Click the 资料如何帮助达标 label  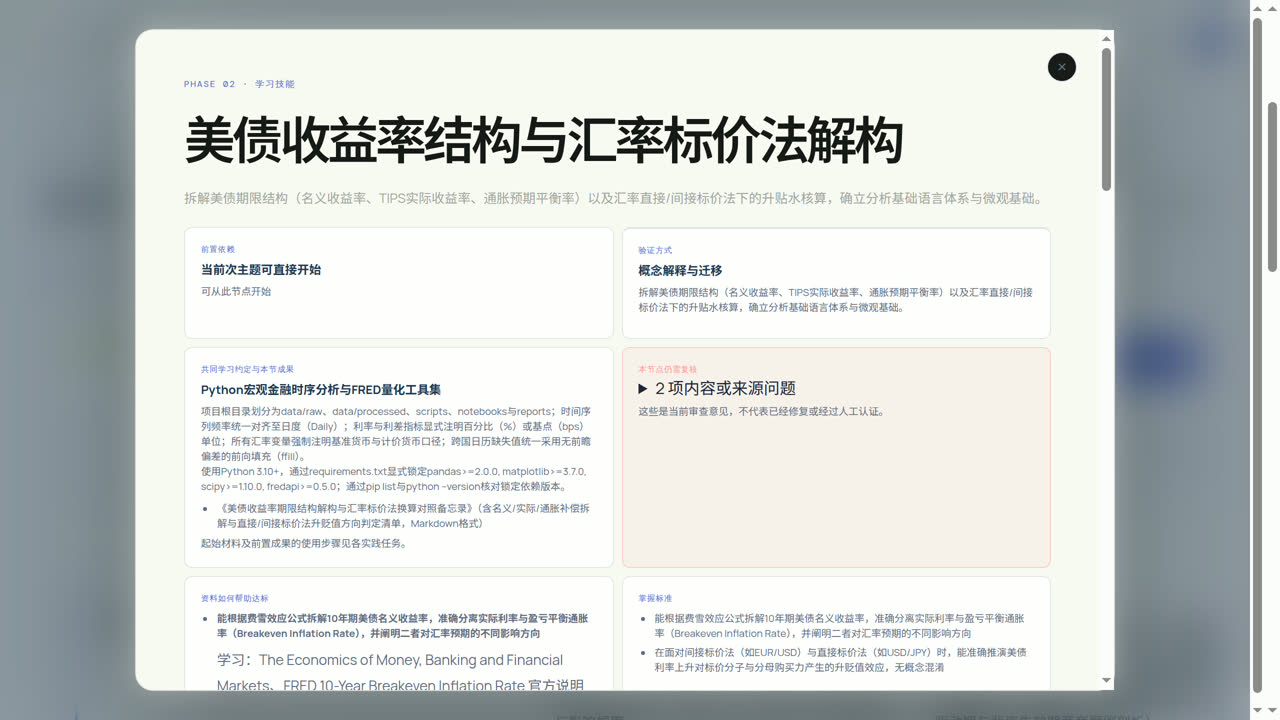point(235,598)
